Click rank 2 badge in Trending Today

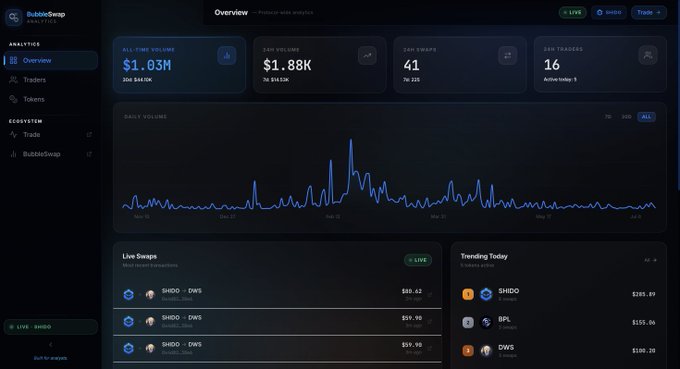[x=468, y=323]
